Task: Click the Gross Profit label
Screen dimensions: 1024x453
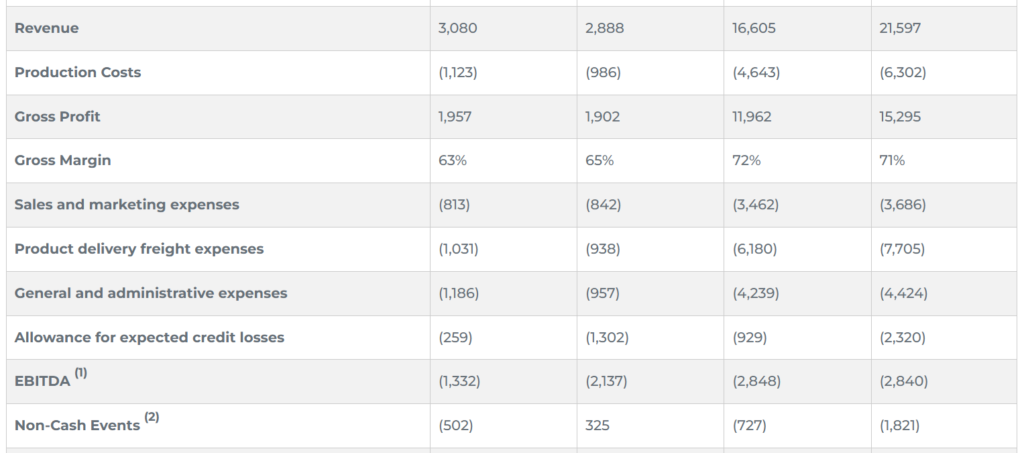Action: coord(57,116)
